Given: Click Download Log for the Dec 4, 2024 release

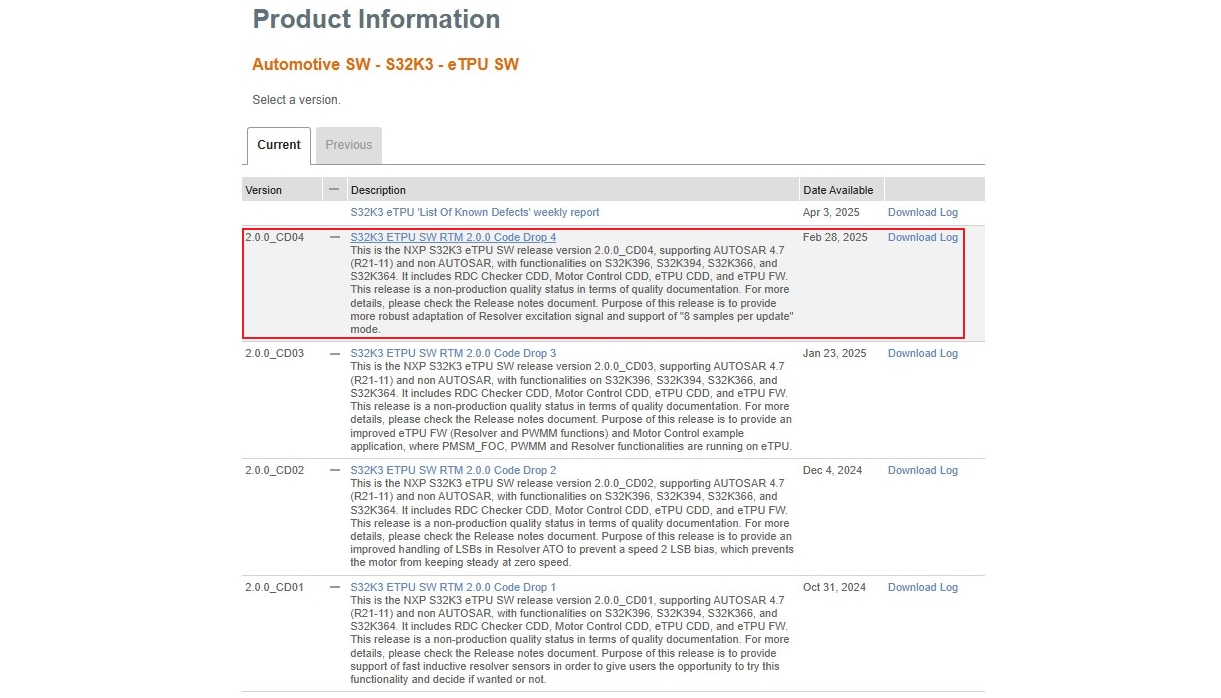Looking at the screenshot, I should [x=922, y=471].
